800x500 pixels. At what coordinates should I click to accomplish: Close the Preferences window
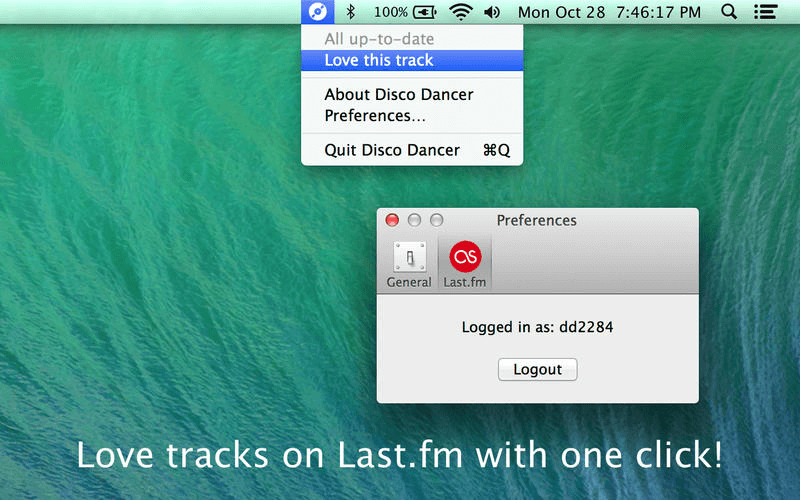(x=392, y=220)
